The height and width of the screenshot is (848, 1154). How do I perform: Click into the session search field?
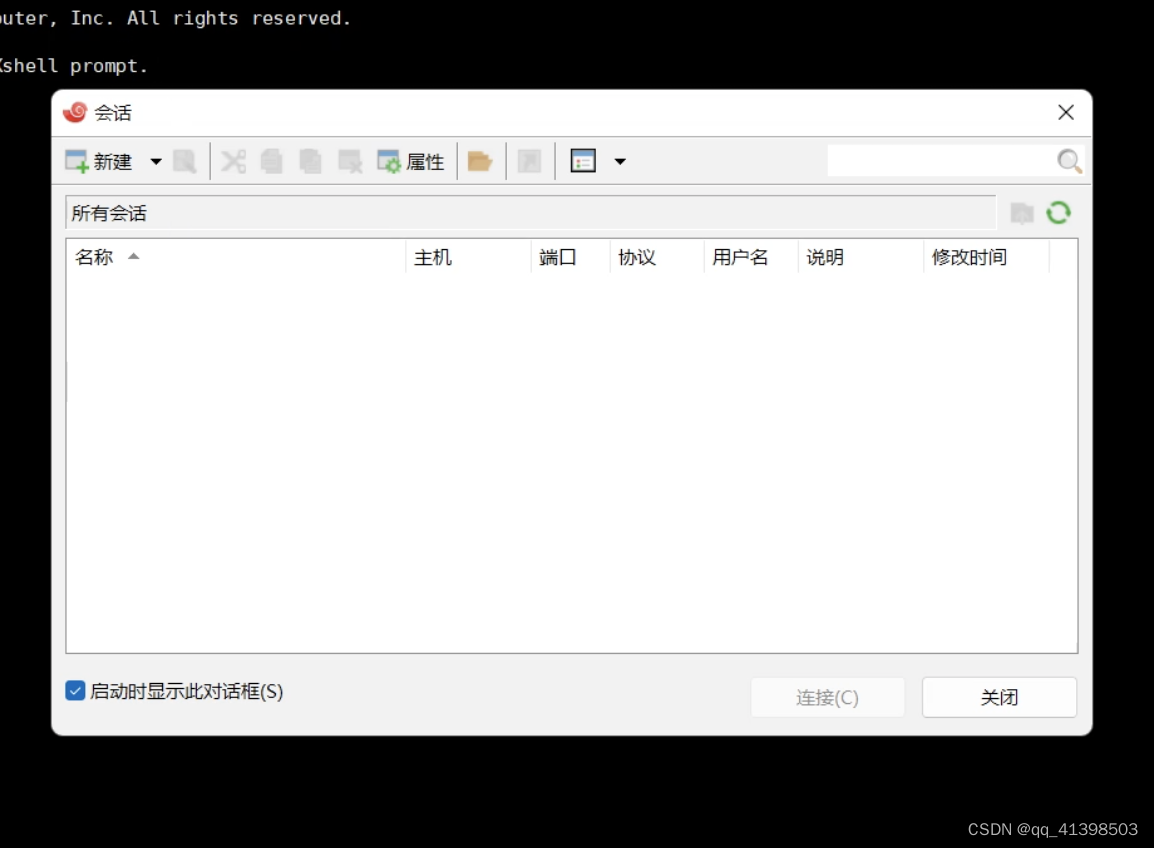click(941, 160)
